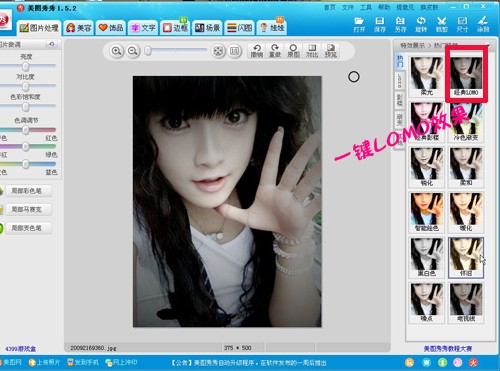Open the 首页 menu item
Viewport: 500px width, 371px height.
(x=330, y=7)
